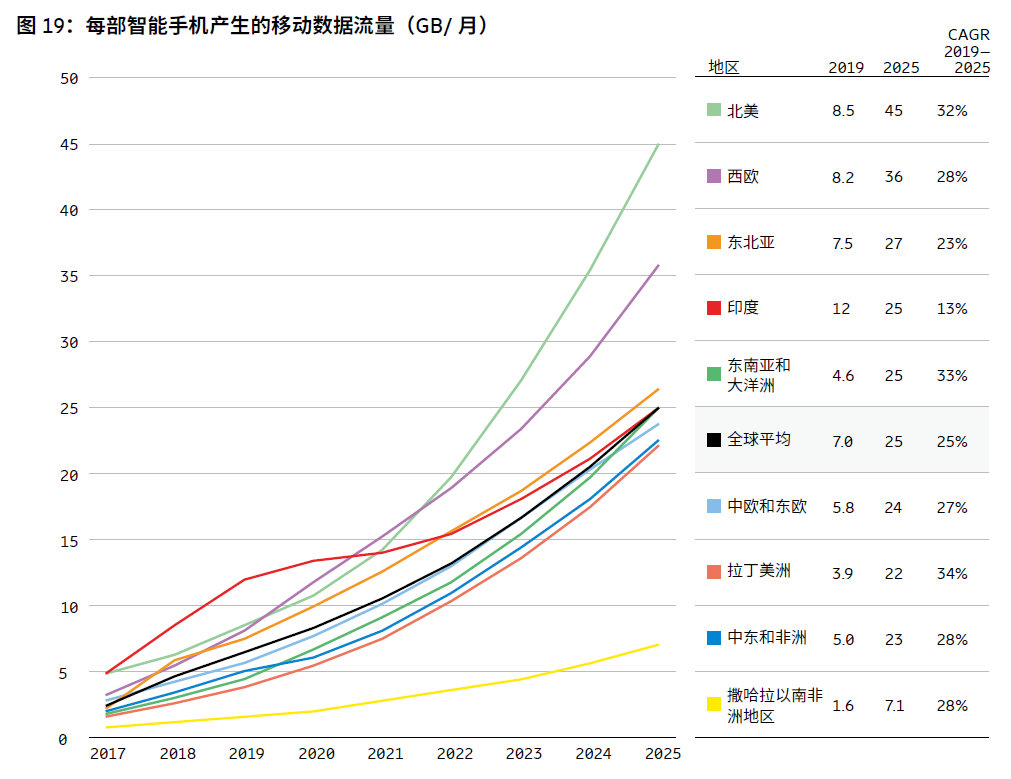Click the light green 北美 legend swatch

[714, 110]
